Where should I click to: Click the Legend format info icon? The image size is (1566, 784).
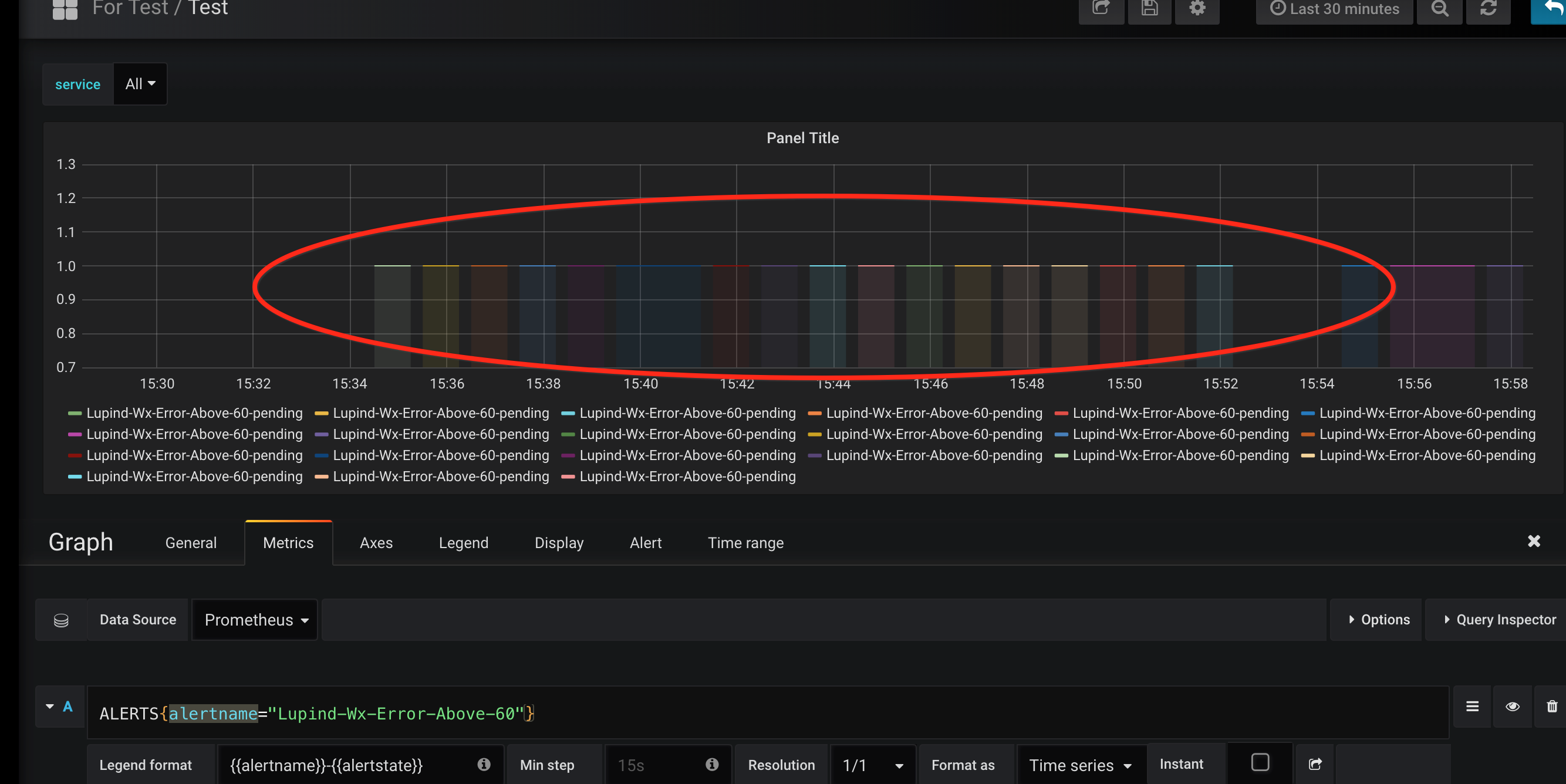coord(483,764)
